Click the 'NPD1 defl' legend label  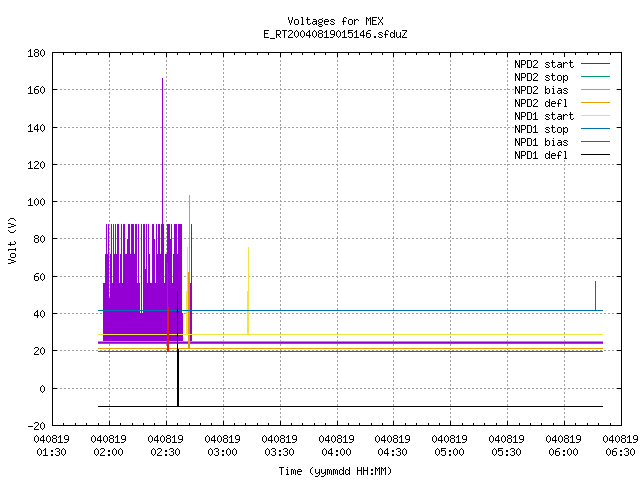pyautogui.click(x=541, y=156)
